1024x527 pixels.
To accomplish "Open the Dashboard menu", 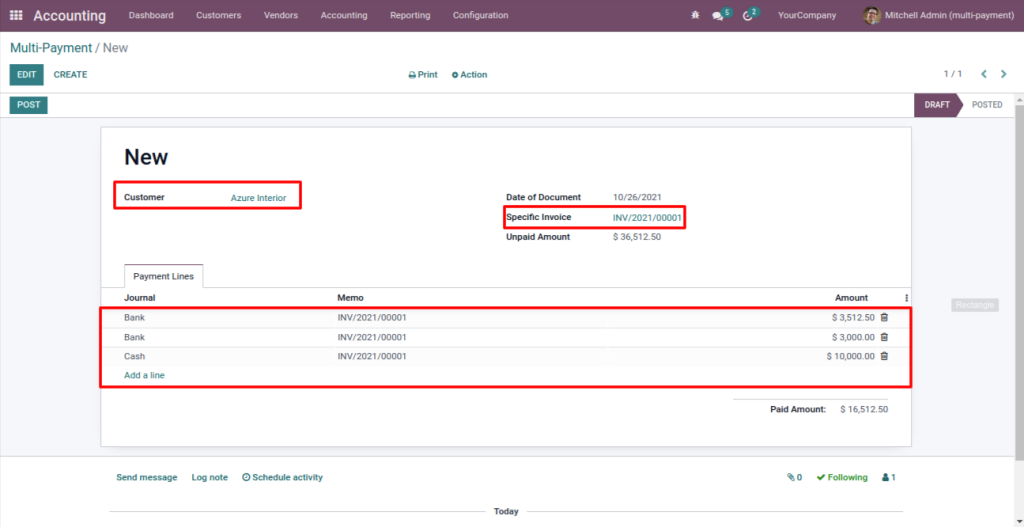I will pos(151,15).
